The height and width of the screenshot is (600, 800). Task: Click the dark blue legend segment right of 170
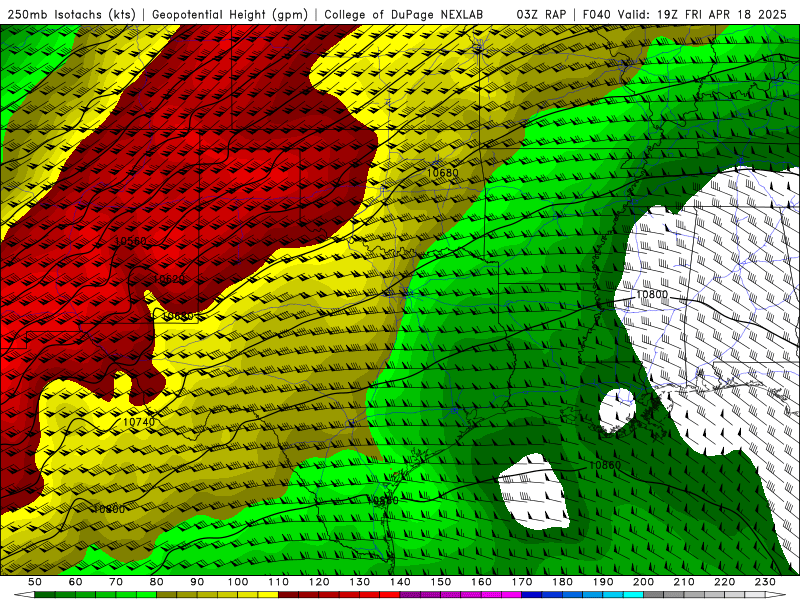pos(532,595)
